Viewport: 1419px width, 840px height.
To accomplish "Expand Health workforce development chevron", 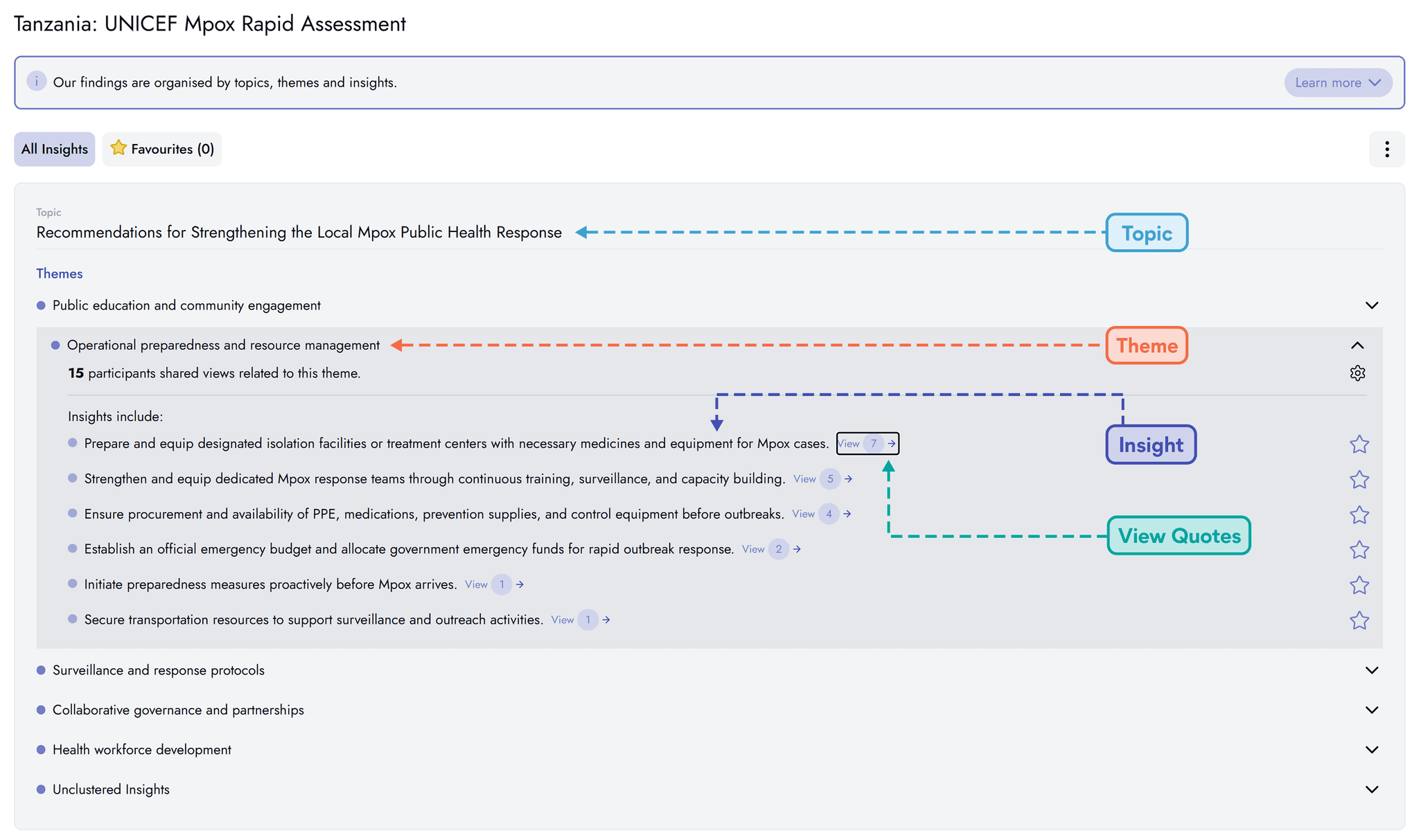I will 1371,749.
